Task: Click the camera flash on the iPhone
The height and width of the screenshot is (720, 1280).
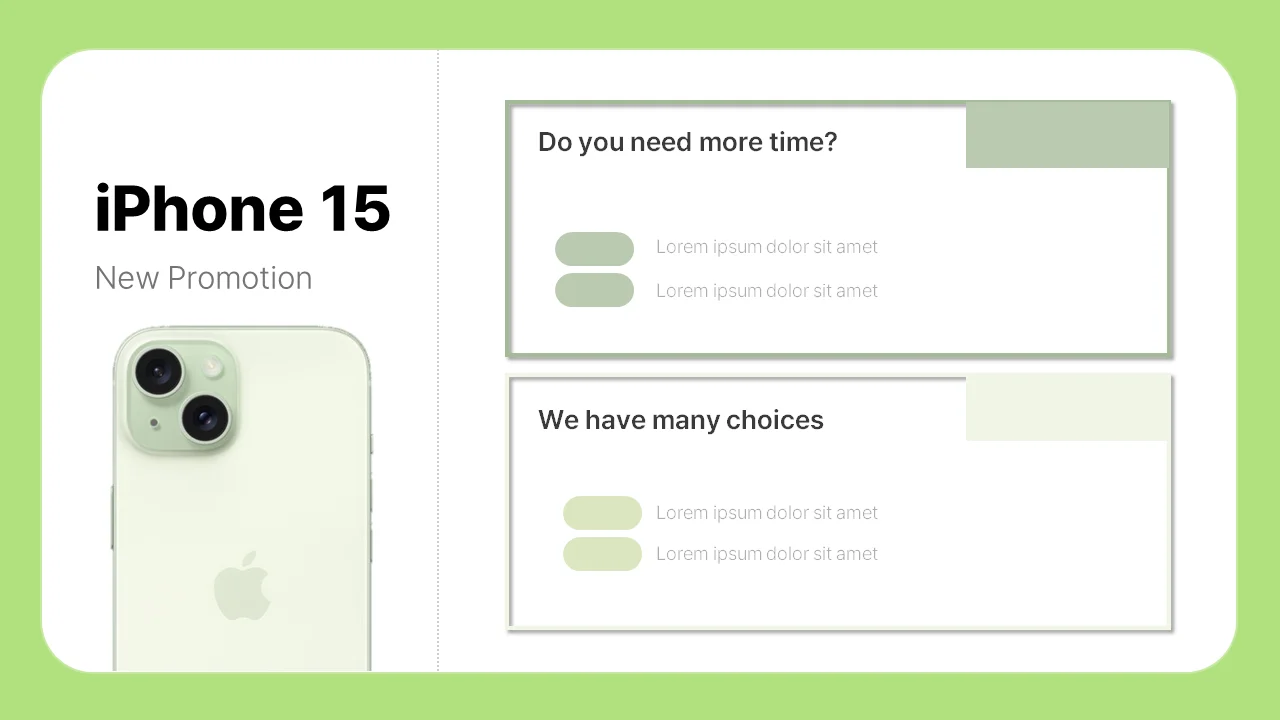Action: point(213,368)
